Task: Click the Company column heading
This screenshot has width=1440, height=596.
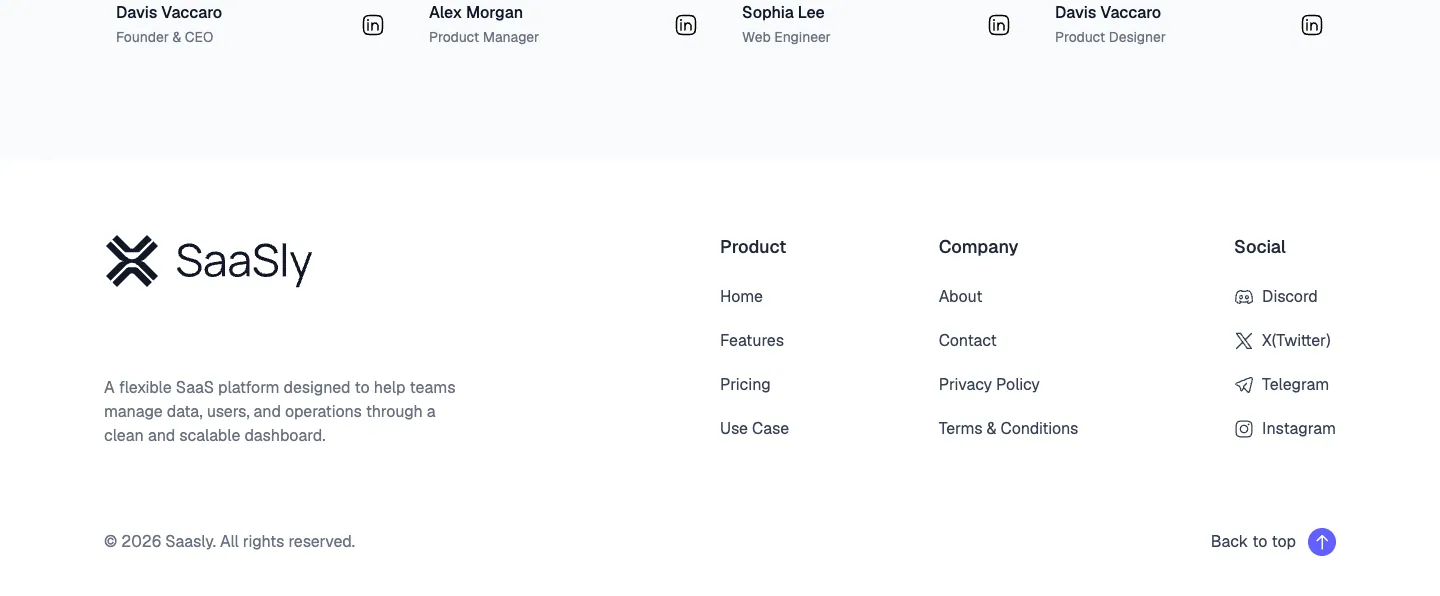Action: pyautogui.click(x=978, y=247)
